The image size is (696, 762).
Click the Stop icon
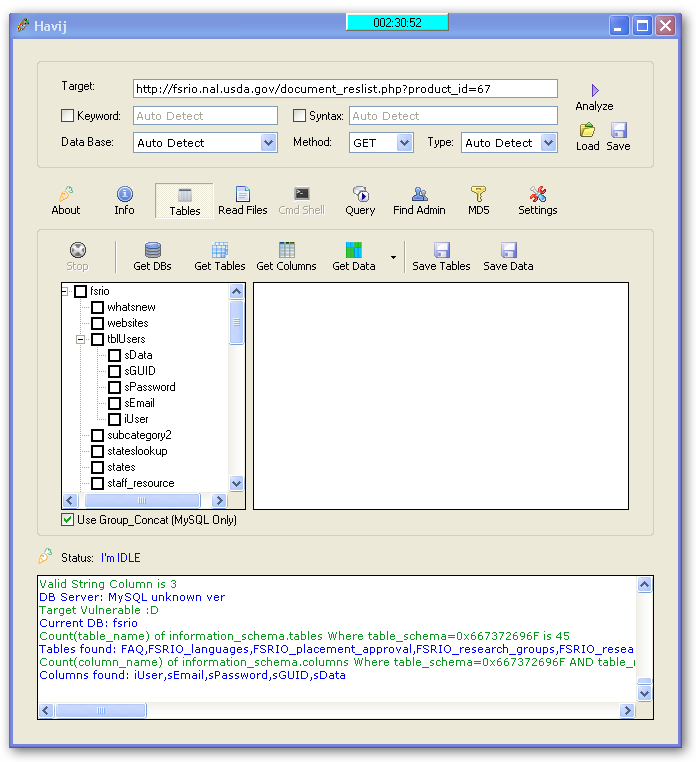pos(78,250)
